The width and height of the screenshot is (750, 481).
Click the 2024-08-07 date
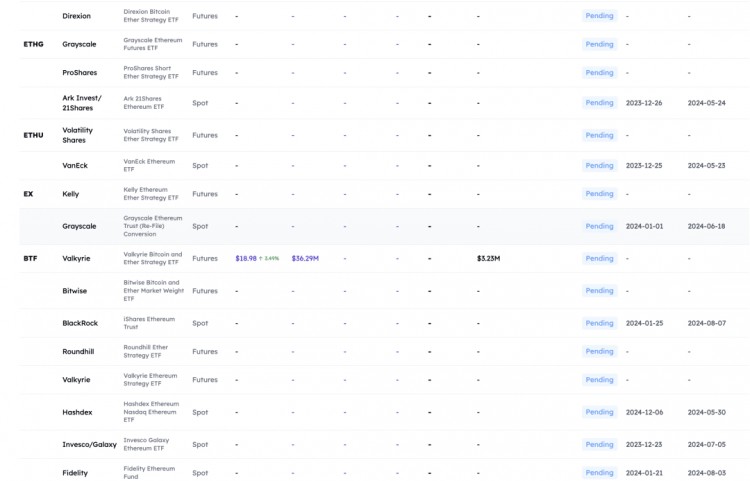click(706, 324)
